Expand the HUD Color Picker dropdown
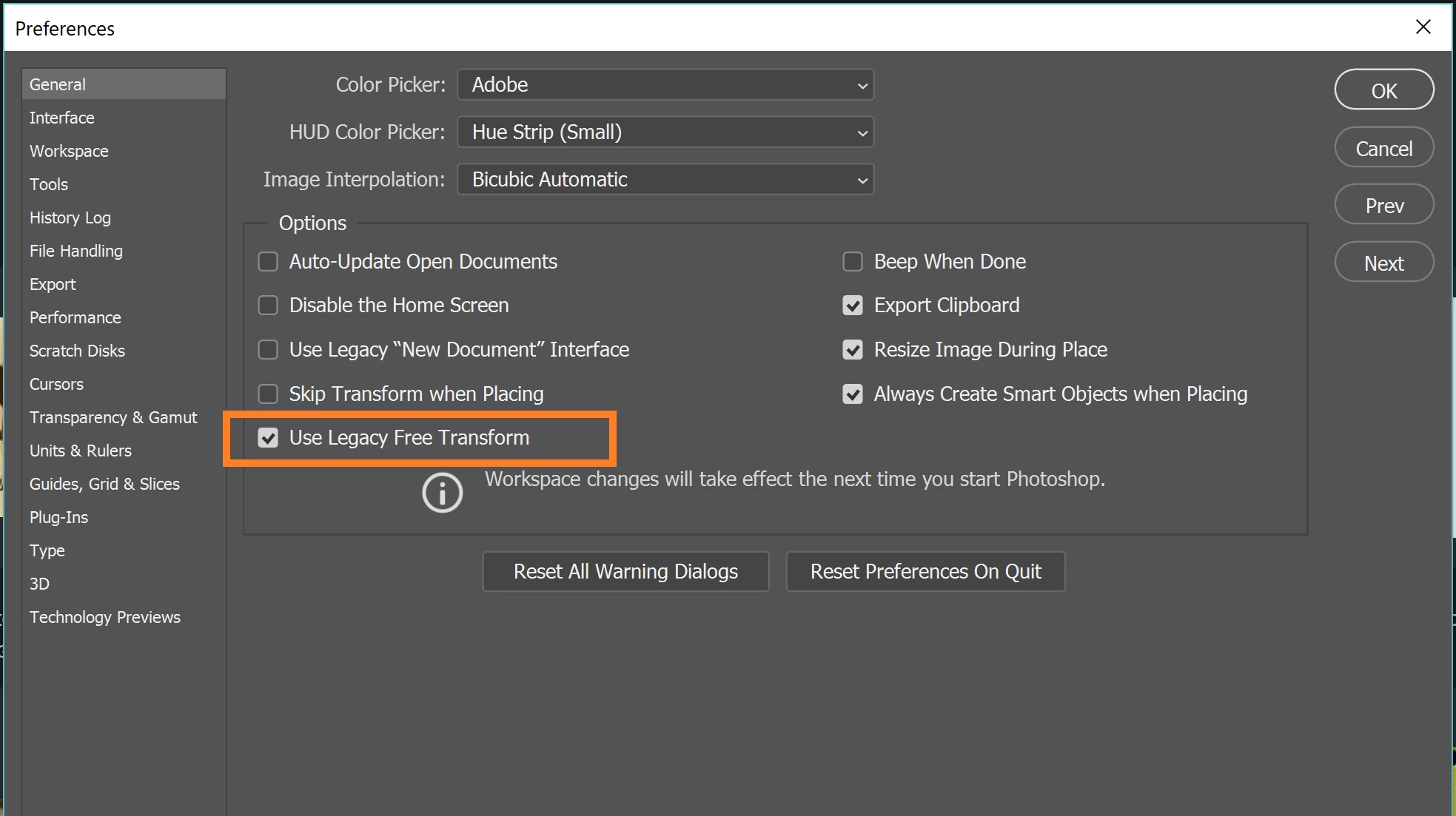1456x816 pixels. [665, 132]
